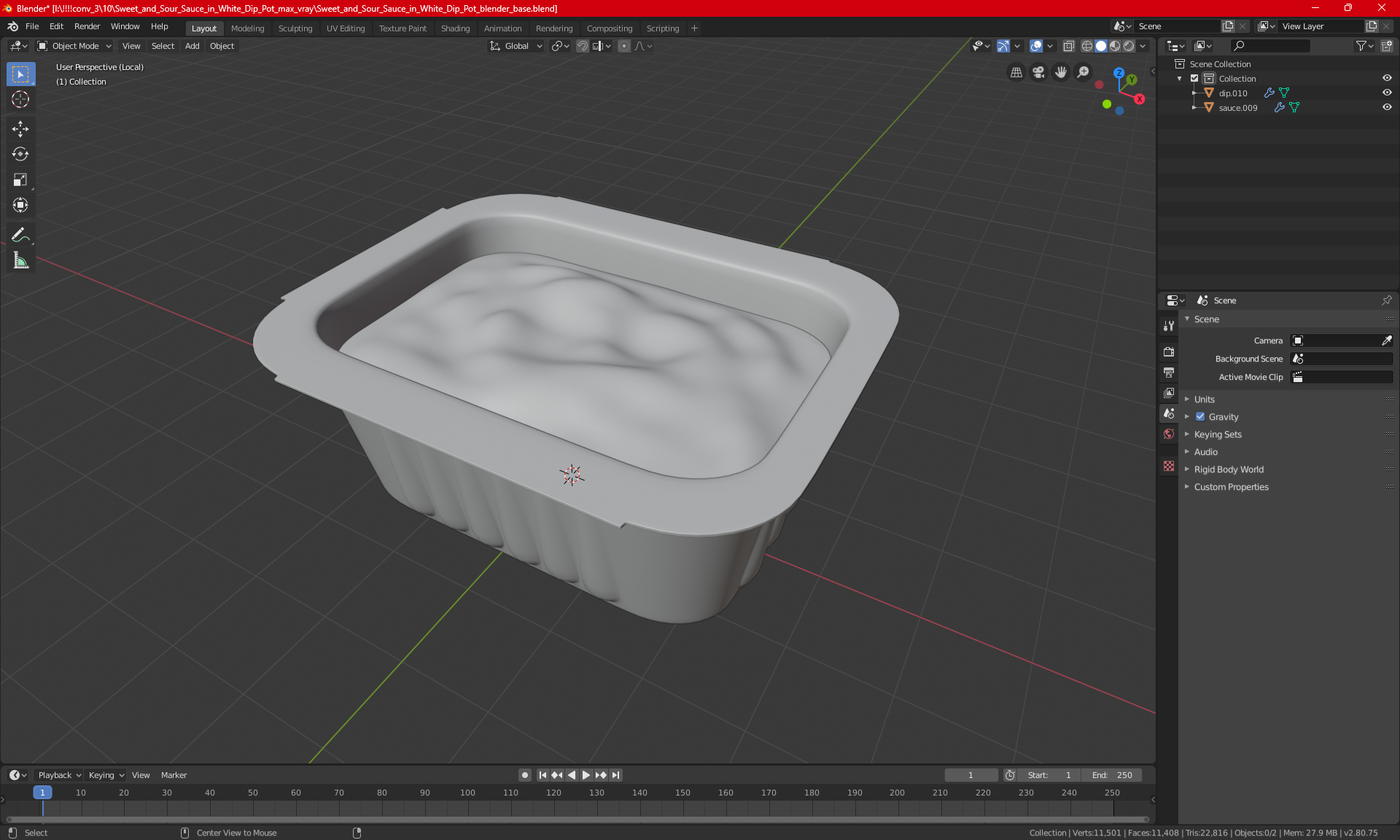Open the World properties tab

point(1169,434)
